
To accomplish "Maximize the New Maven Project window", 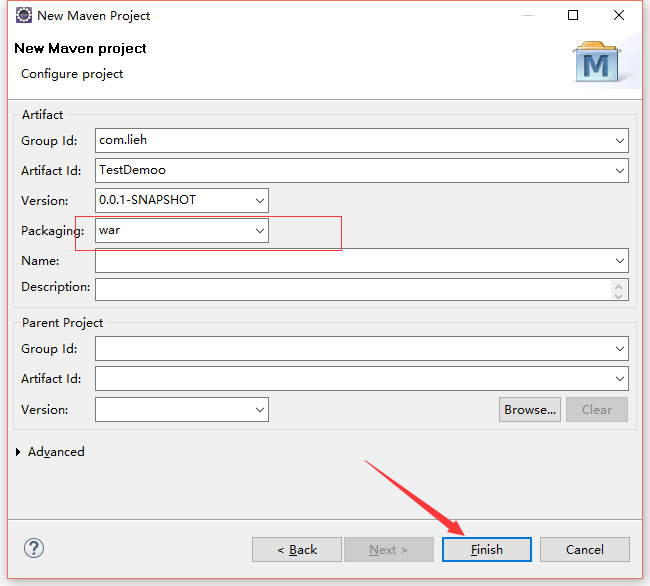I will tap(573, 15).
